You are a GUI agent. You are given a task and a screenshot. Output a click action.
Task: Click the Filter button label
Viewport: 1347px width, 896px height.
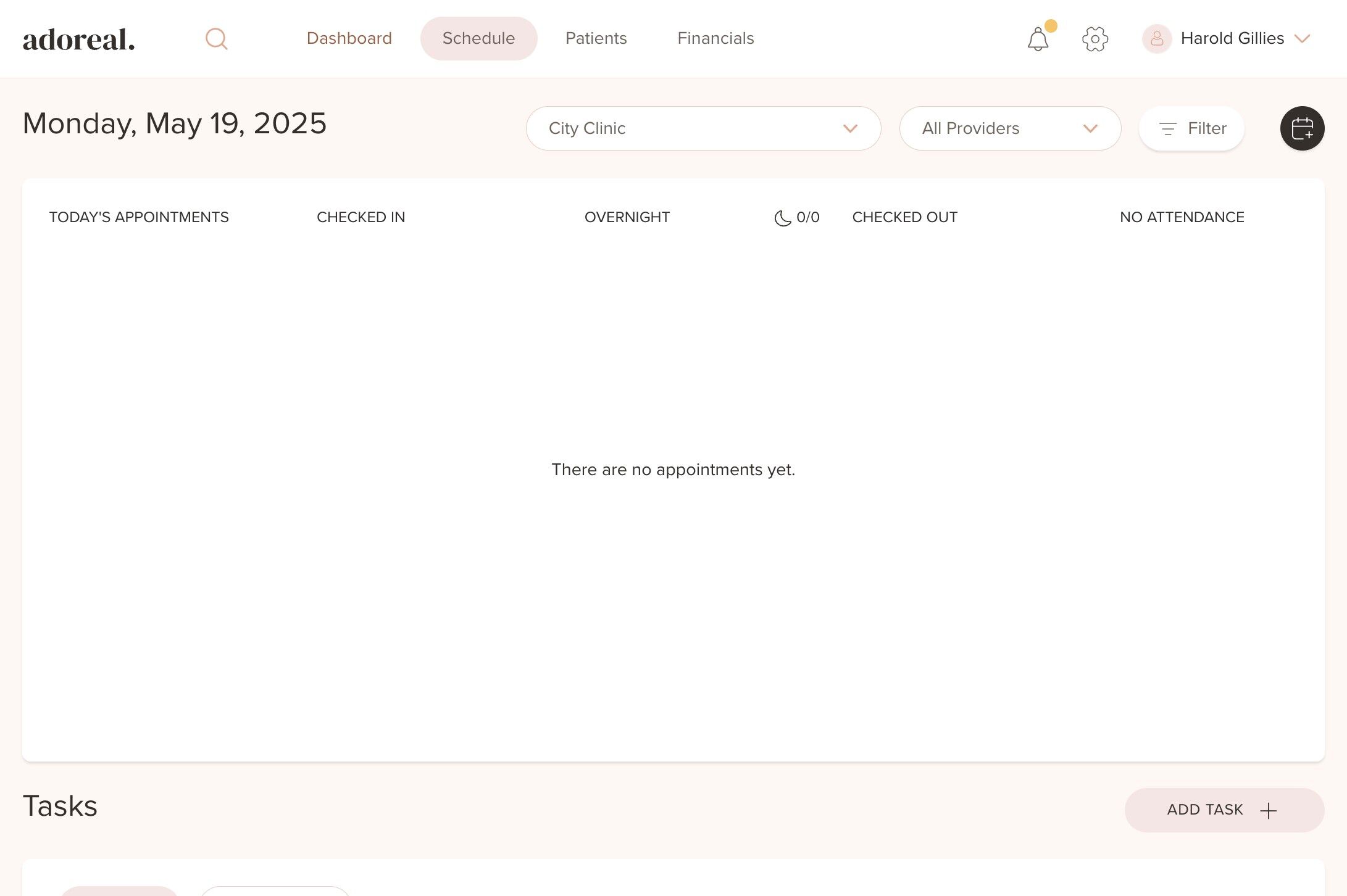coord(1207,128)
